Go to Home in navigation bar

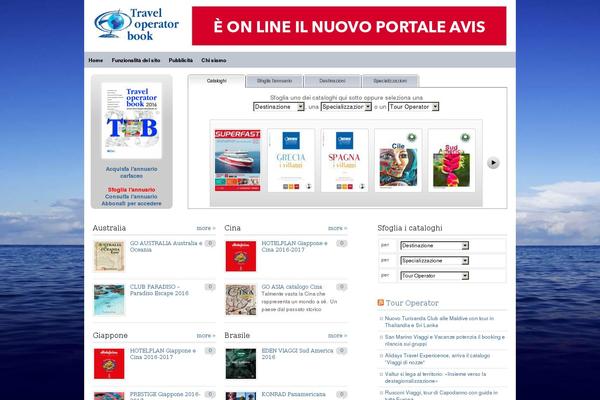click(x=96, y=60)
